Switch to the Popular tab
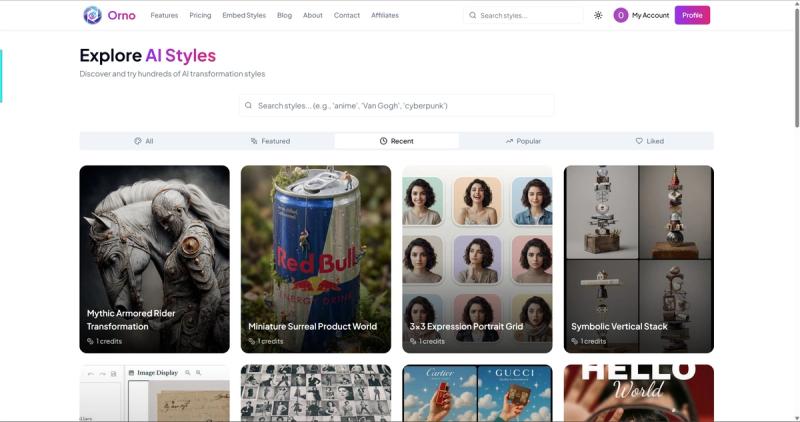 [x=523, y=141]
